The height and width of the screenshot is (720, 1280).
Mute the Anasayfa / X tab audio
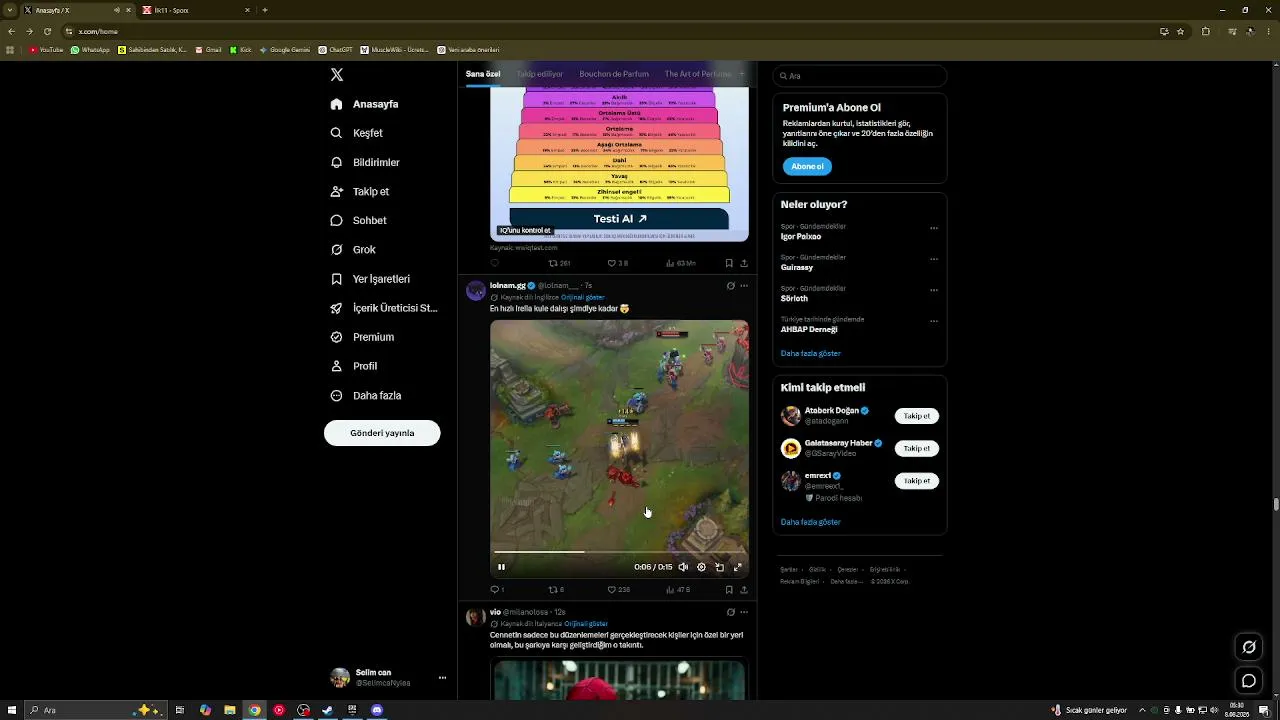pyautogui.click(x=117, y=10)
